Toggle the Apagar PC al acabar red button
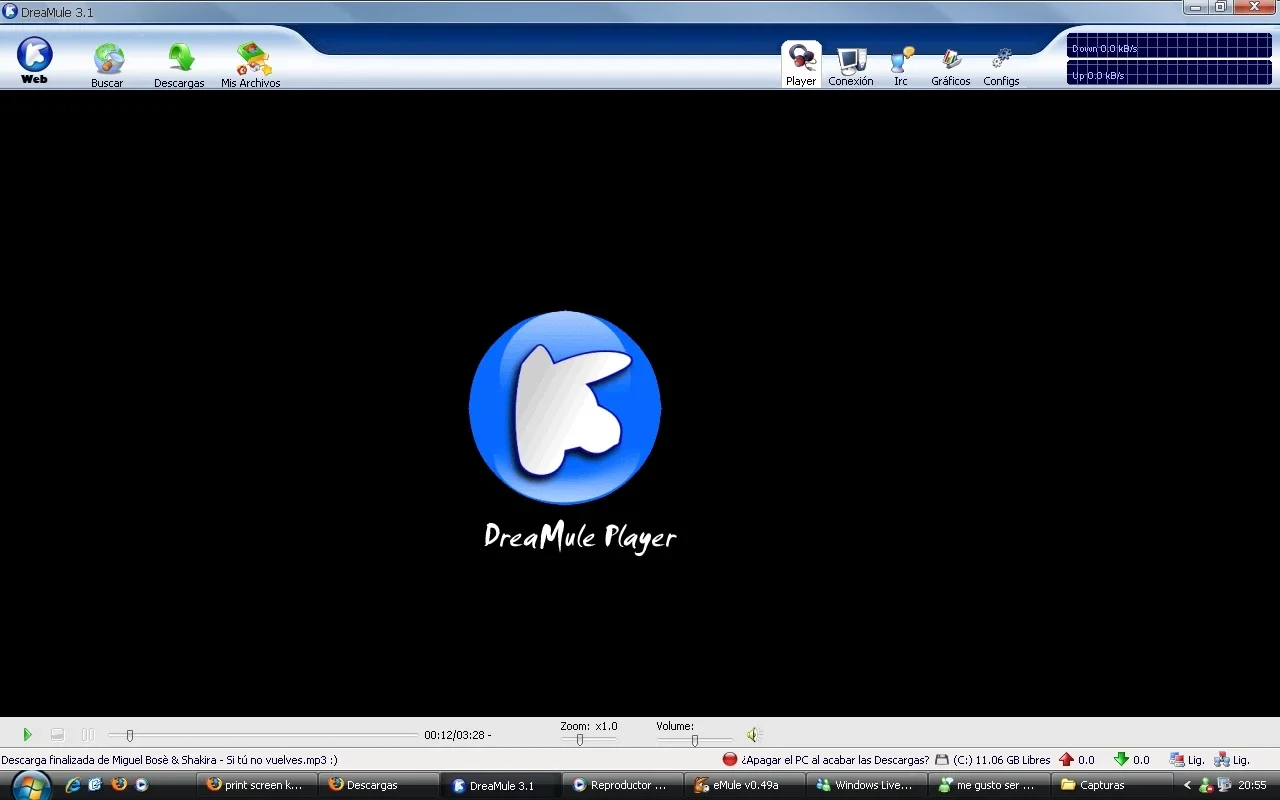Viewport: 1280px width, 800px height. click(x=730, y=760)
